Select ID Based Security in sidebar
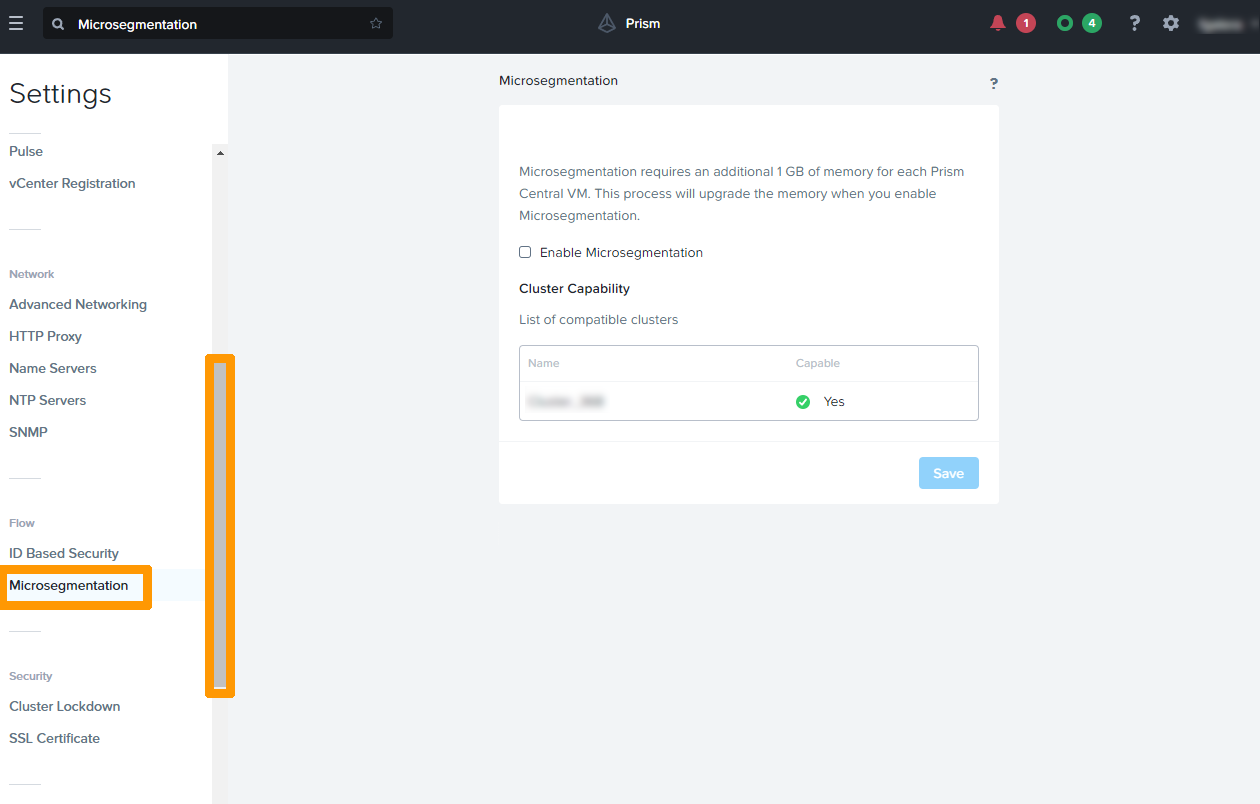The image size is (1260, 804). coord(64,553)
